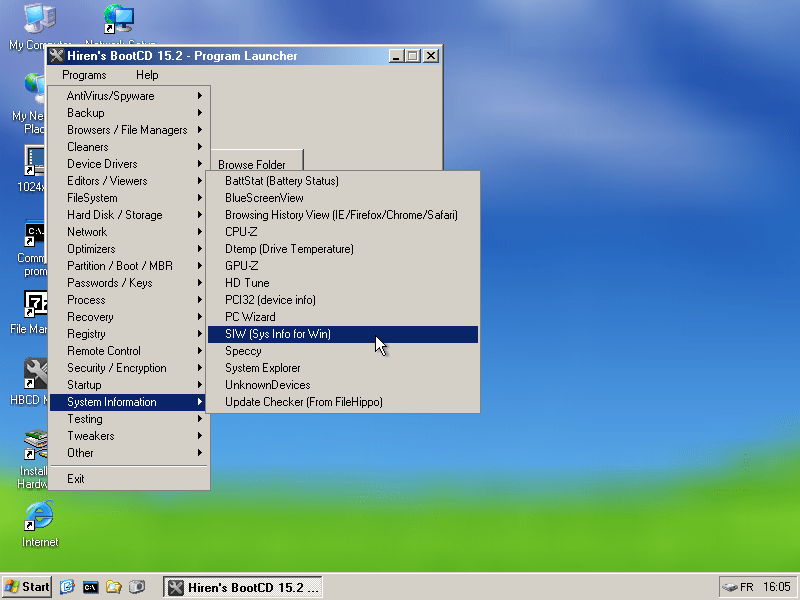Click the camera quick launch icon
This screenshot has height=600, width=800.
(137, 587)
